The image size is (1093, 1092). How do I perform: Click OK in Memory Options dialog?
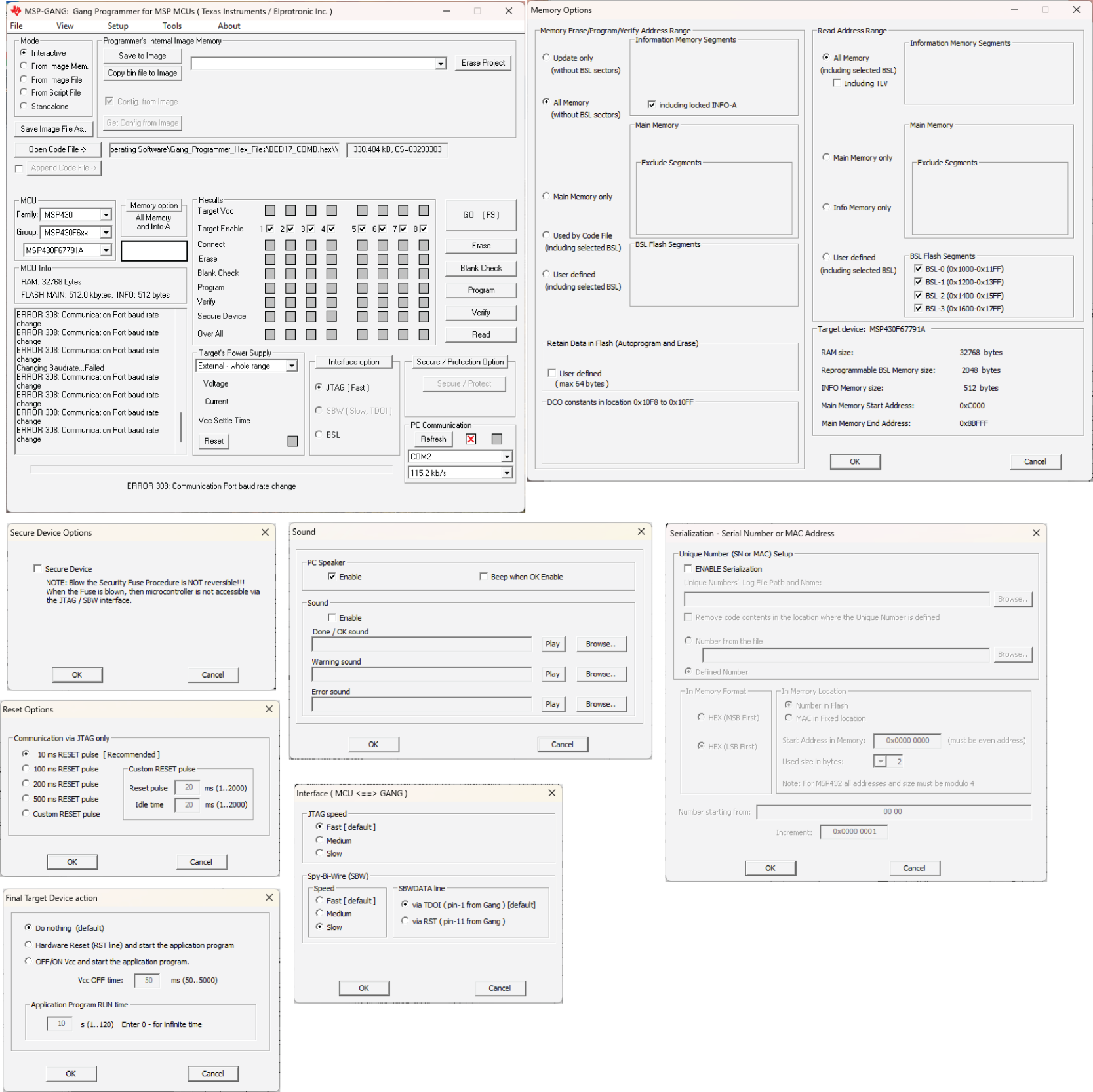855,462
